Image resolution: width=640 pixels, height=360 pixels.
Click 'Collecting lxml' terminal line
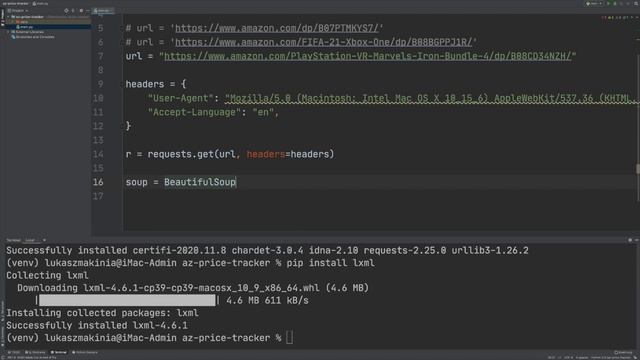click(47, 276)
